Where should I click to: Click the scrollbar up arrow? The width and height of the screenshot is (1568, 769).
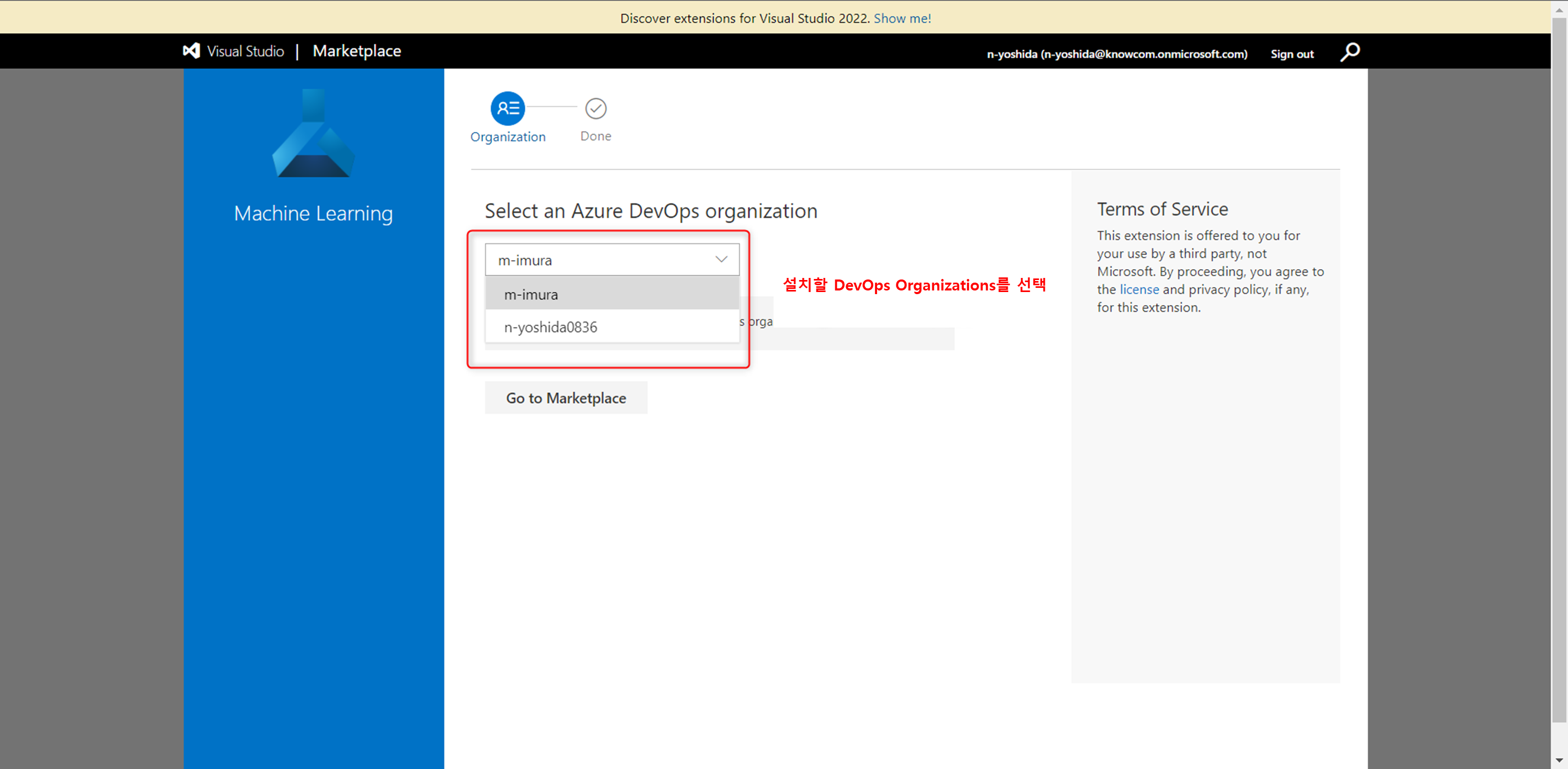1559,10
